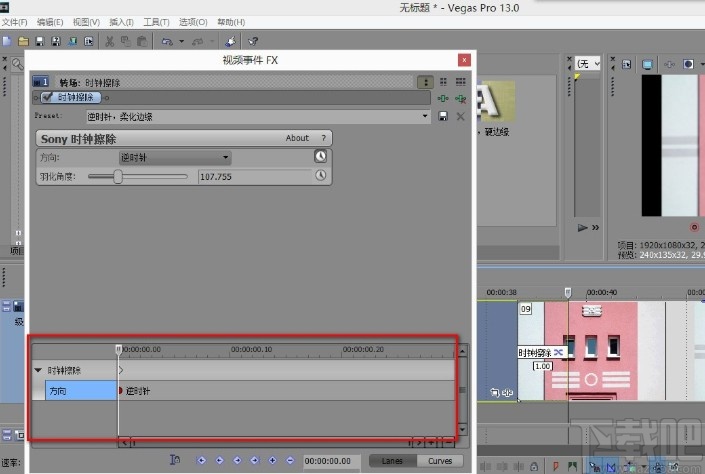Click the What's This help icon
Image resolution: width=705 pixels, height=474 pixels.
[253, 41]
